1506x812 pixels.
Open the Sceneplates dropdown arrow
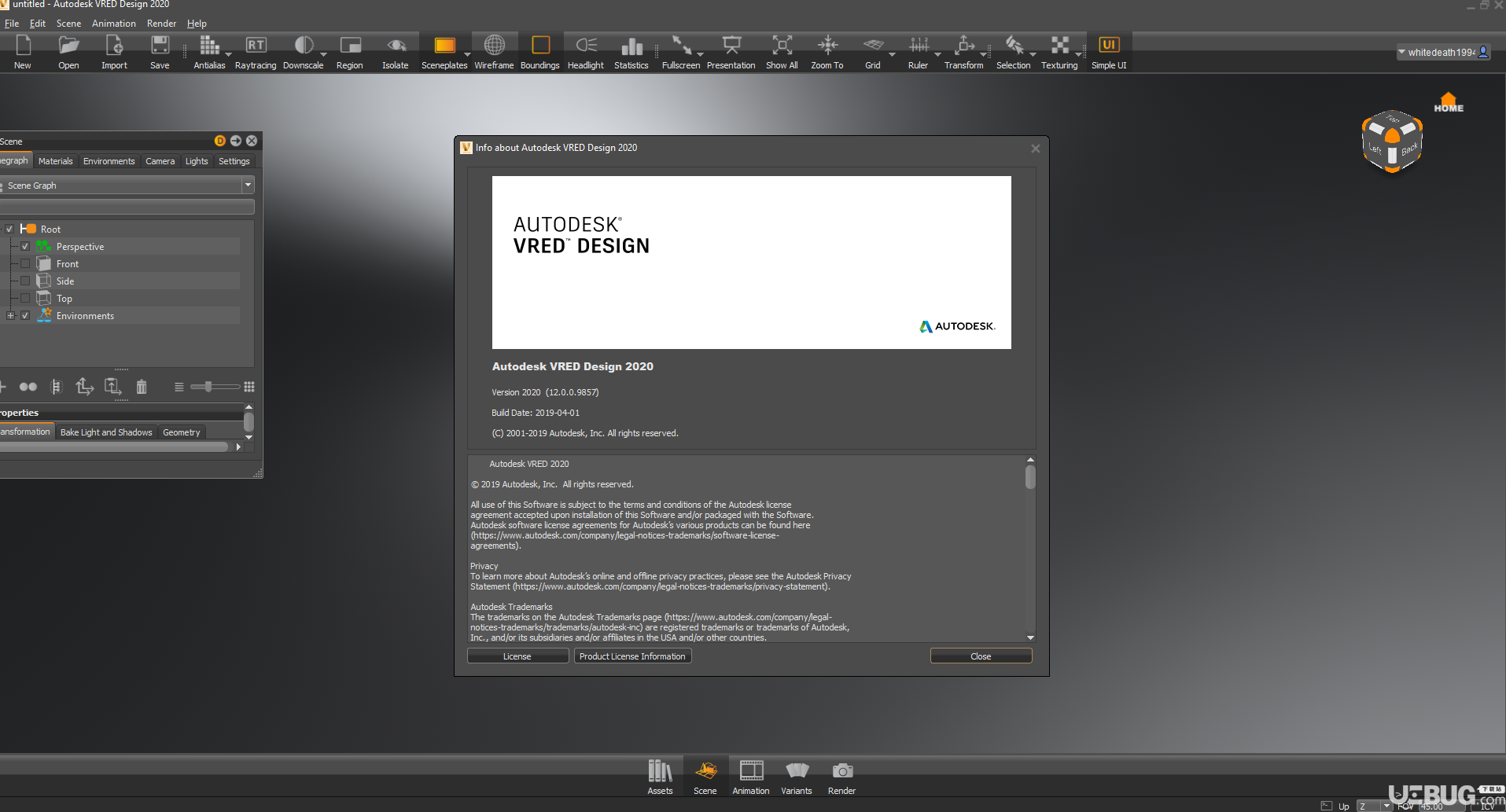(467, 54)
